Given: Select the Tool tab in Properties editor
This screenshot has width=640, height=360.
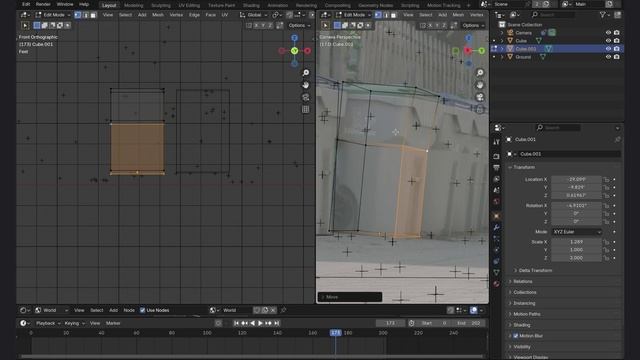Looking at the screenshot, I should [496, 142].
